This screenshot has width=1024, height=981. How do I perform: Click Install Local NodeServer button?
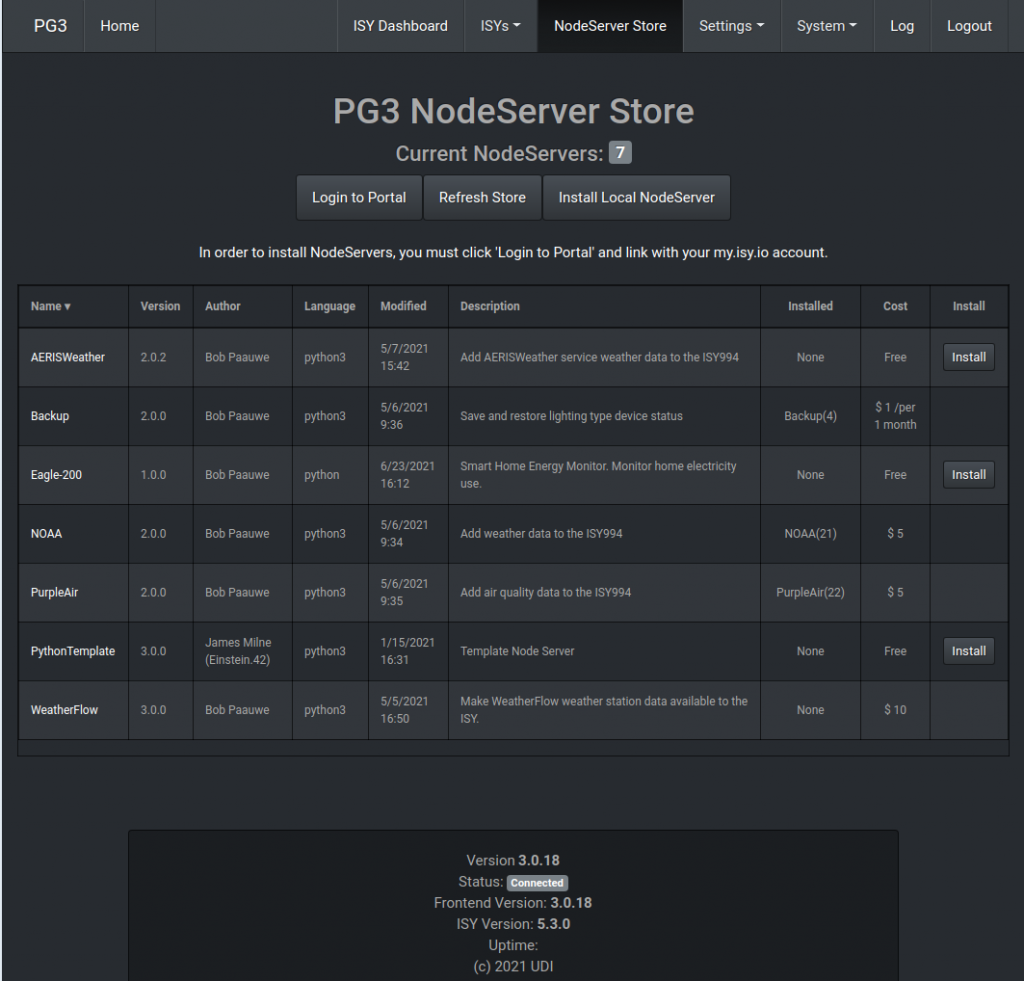tap(636, 197)
